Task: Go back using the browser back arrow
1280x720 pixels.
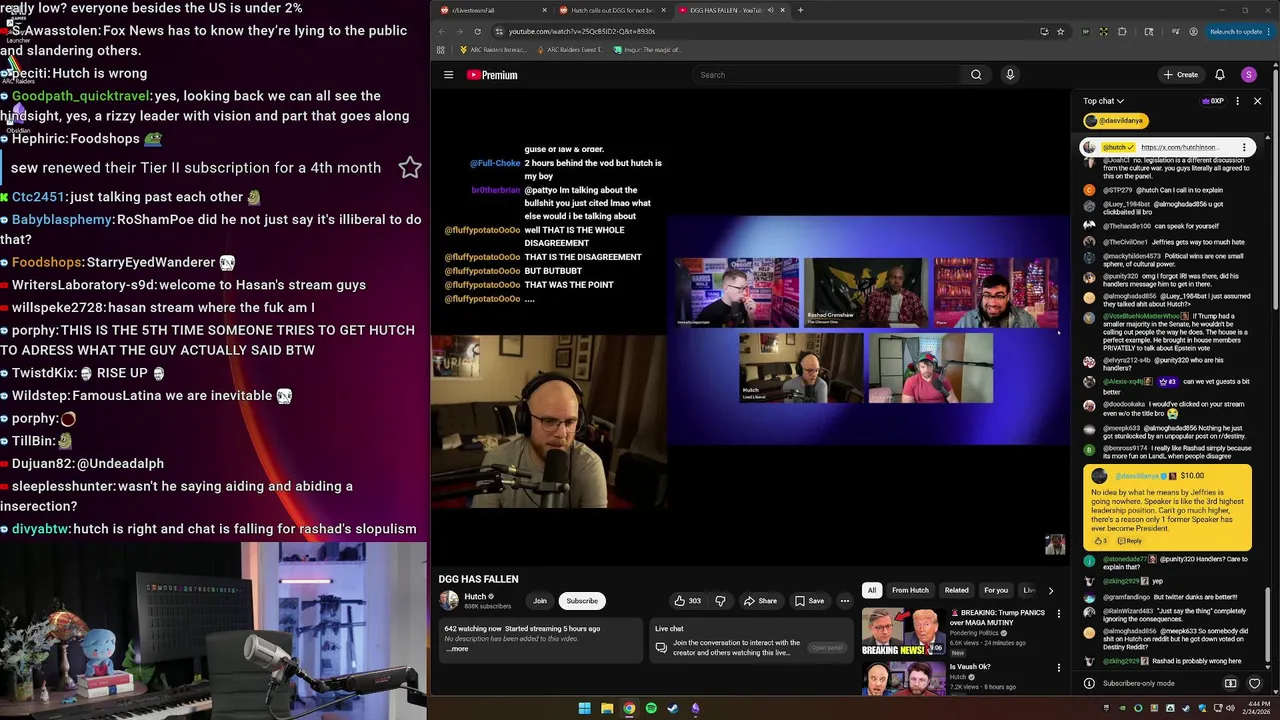Action: (441, 31)
